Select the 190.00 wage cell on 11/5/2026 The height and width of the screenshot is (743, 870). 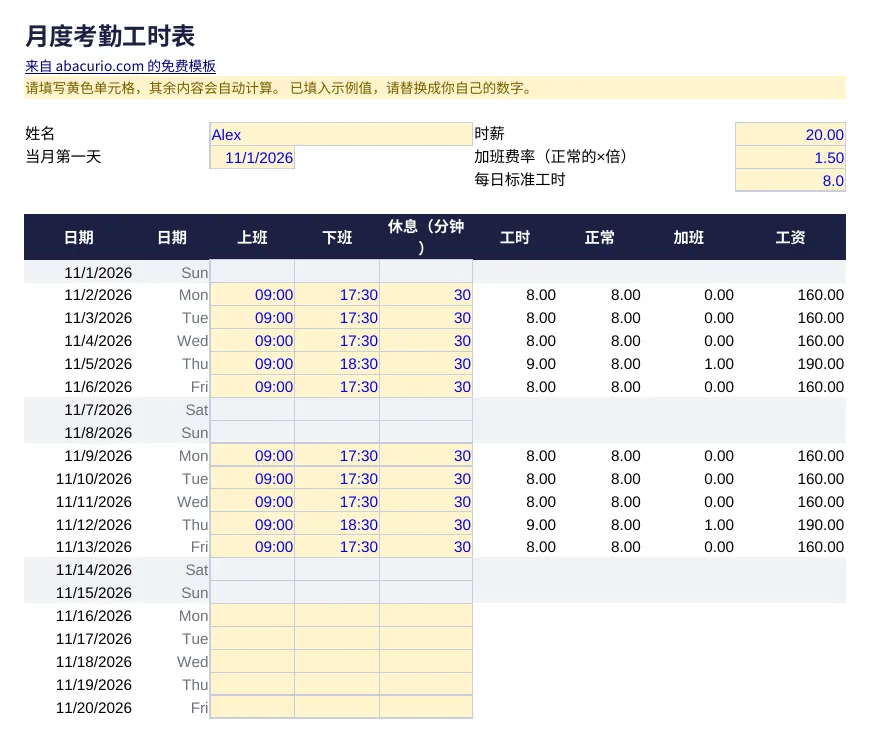click(x=790, y=364)
